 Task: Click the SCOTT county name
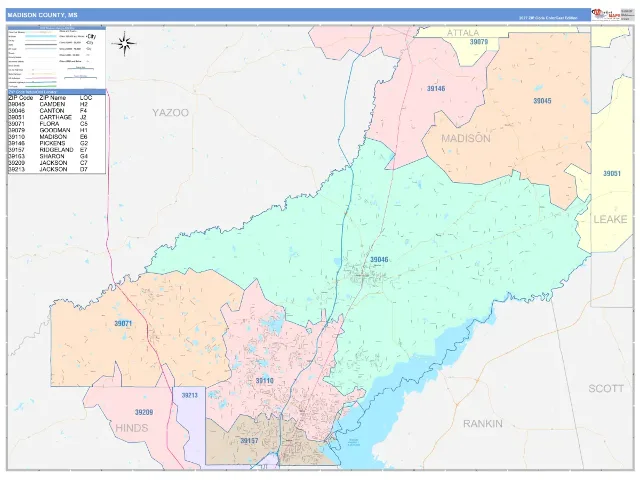606,389
